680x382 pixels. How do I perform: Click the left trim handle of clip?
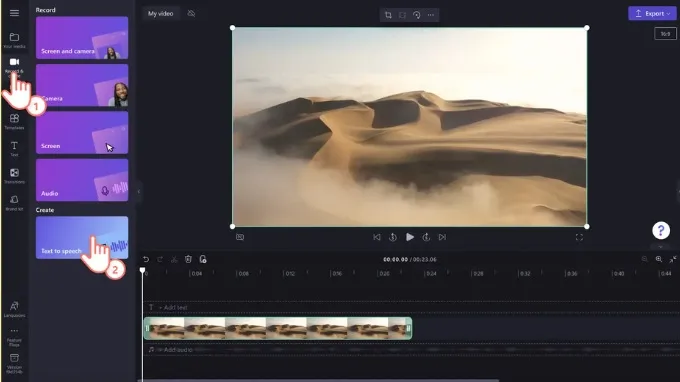point(147,328)
